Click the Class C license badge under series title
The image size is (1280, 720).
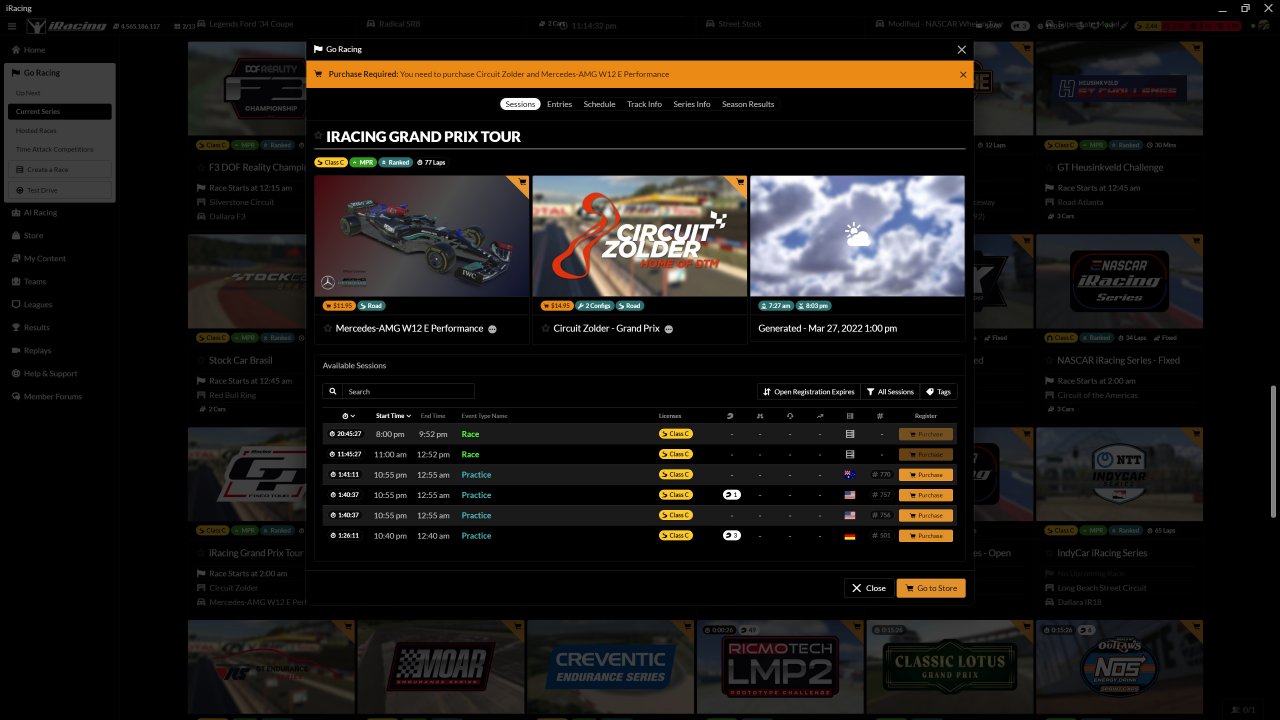tap(331, 162)
